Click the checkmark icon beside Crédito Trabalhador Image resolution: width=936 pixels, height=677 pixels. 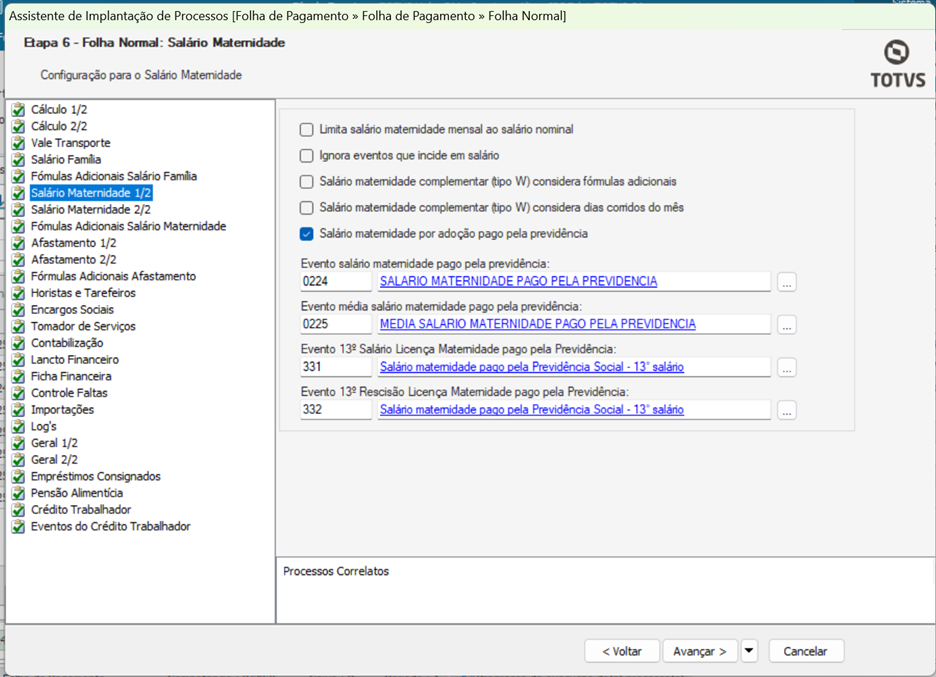point(18,510)
